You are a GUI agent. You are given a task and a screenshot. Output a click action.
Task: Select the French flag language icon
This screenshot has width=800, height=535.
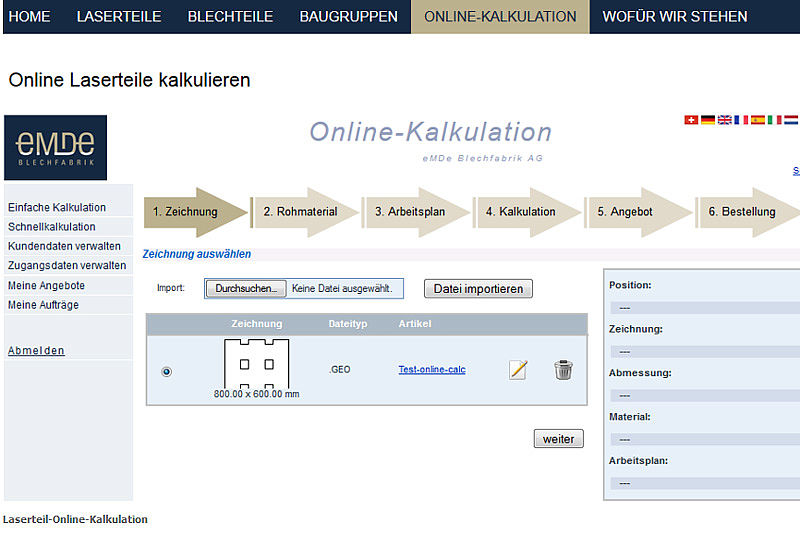[x=741, y=120]
